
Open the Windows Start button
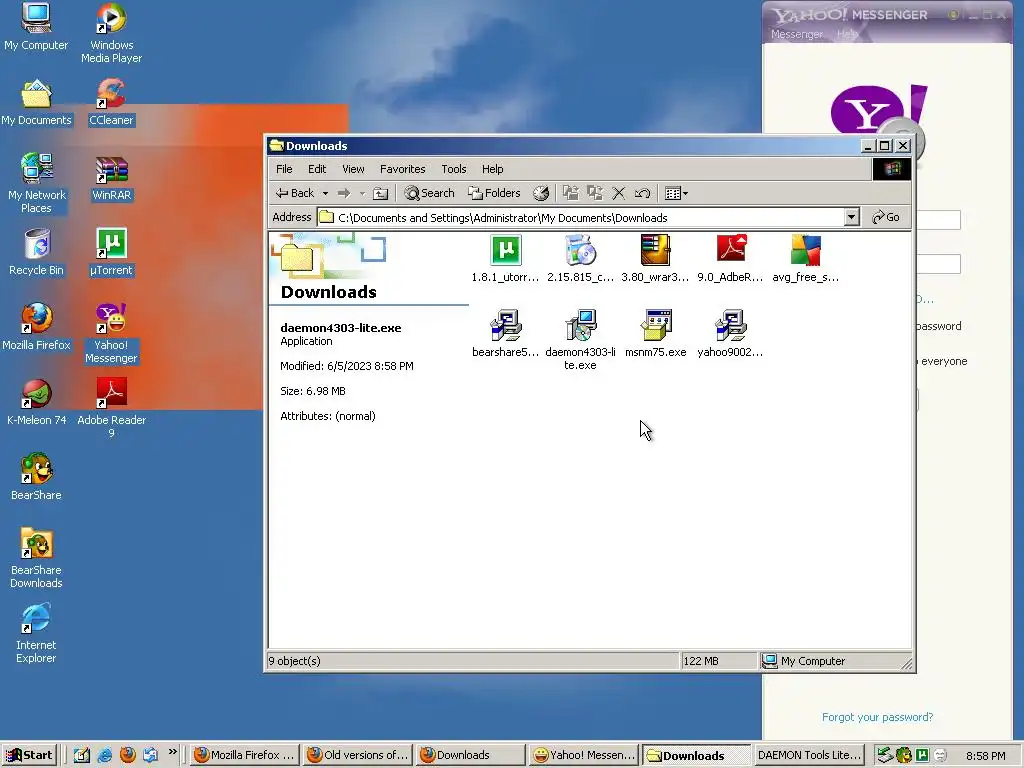tap(29, 755)
